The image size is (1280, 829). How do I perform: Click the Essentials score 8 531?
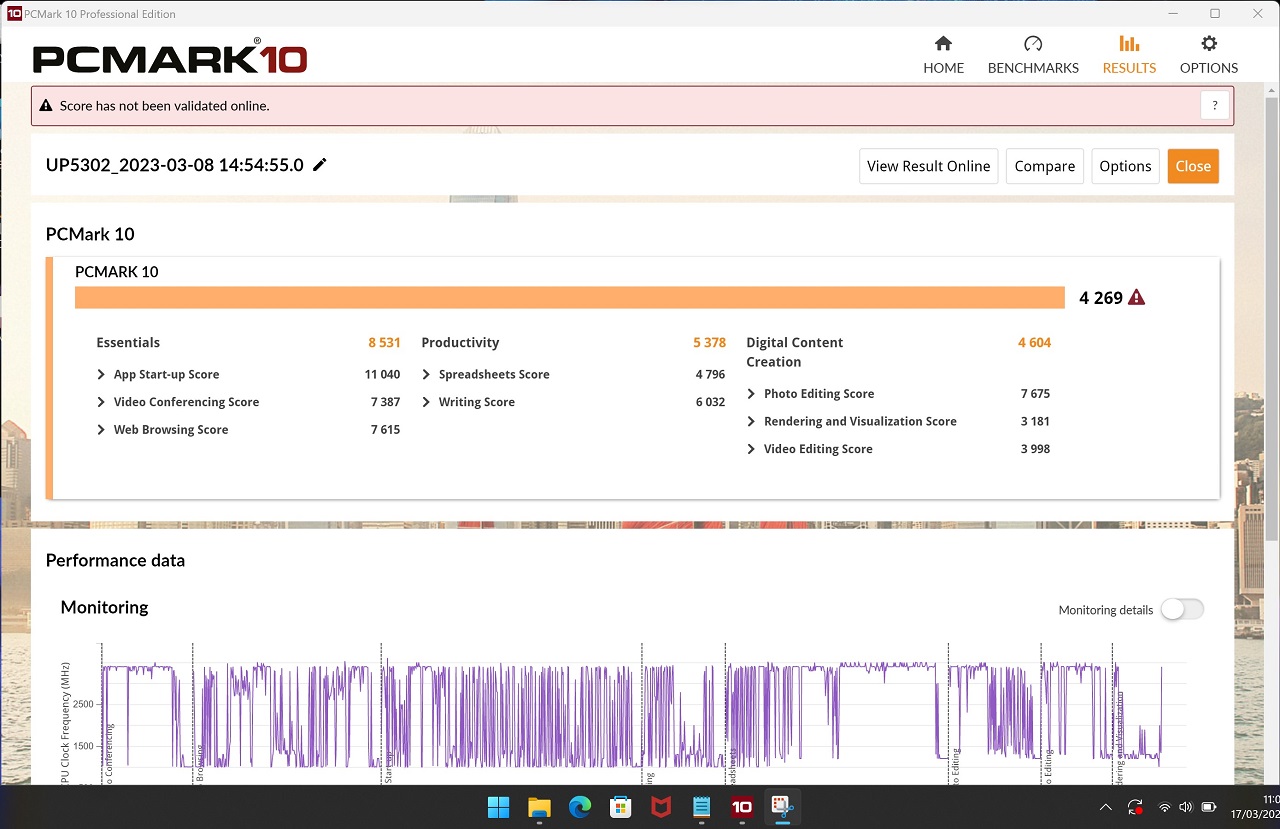pos(384,342)
